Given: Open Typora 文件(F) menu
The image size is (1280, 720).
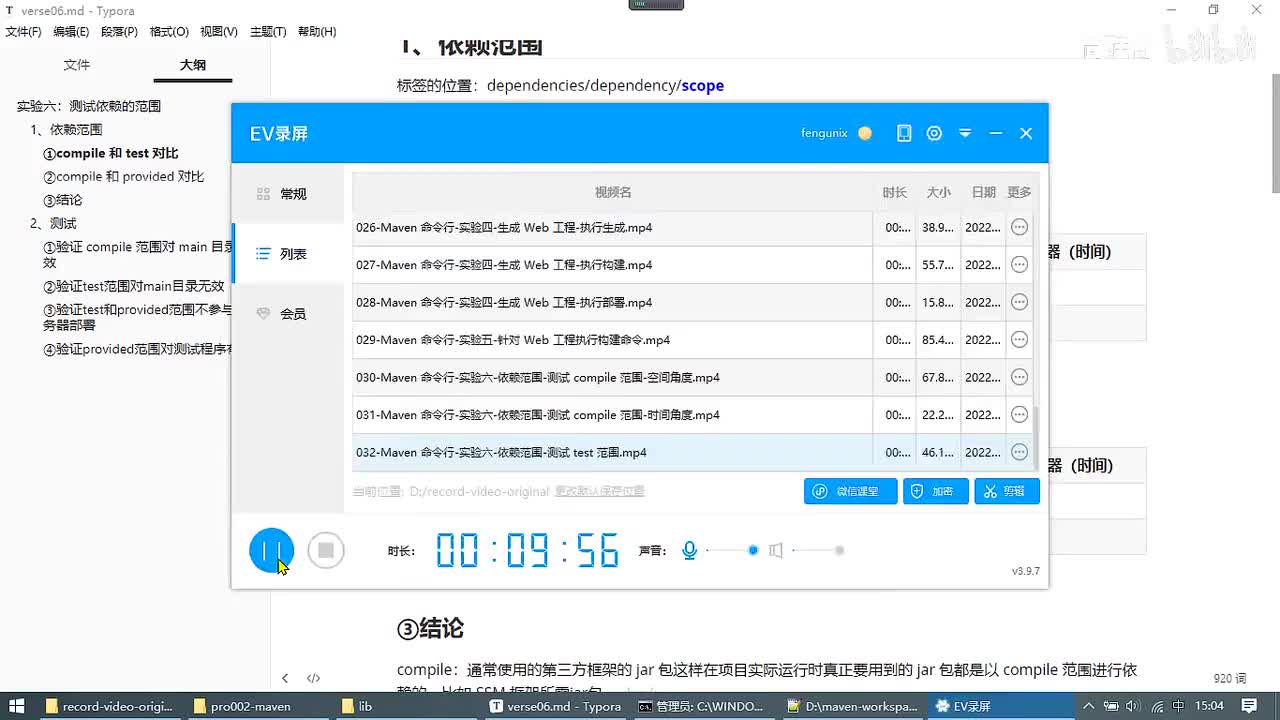Looking at the screenshot, I should point(24,32).
